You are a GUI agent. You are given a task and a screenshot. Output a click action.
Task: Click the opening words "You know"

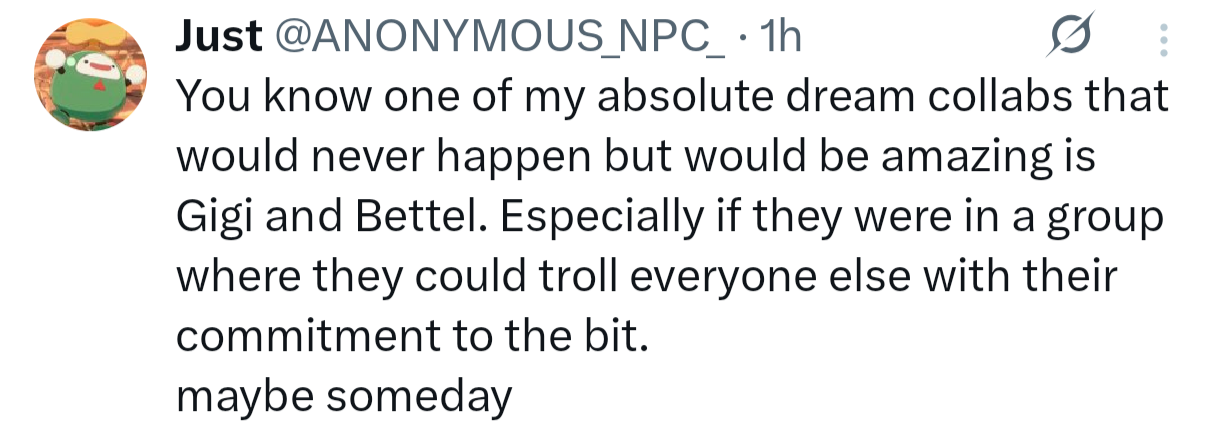255,97
